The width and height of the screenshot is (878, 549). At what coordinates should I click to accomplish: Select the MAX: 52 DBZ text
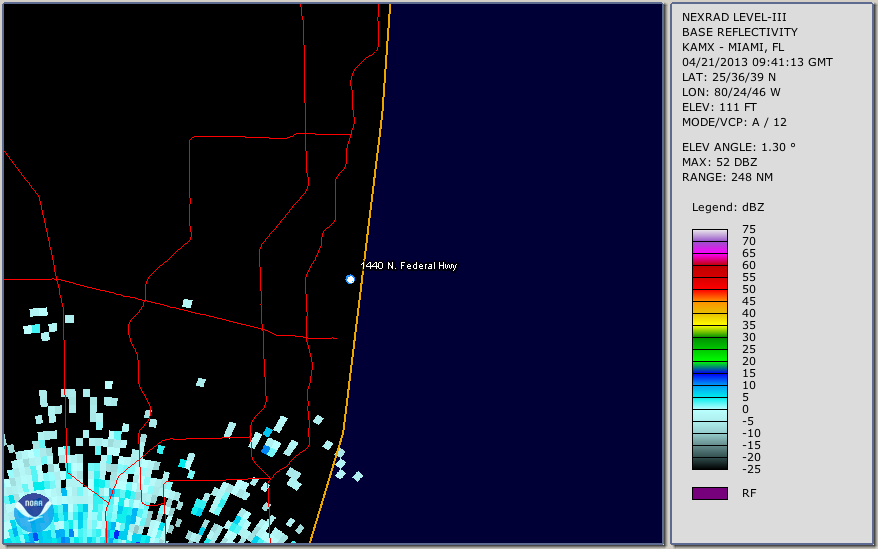click(720, 162)
